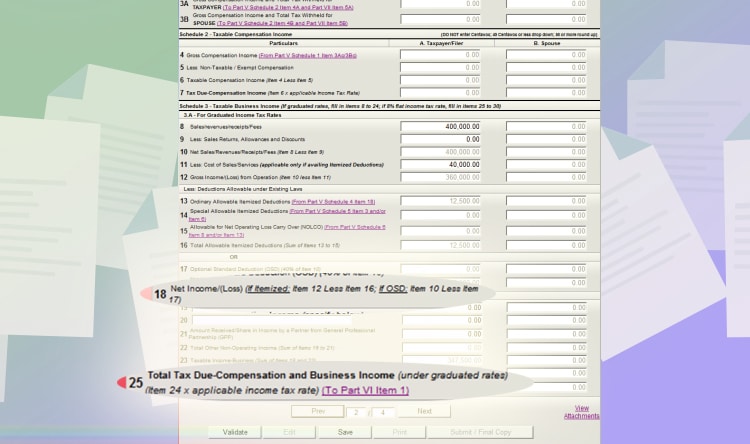Click the Print button
The width and height of the screenshot is (750, 444).
click(399, 432)
